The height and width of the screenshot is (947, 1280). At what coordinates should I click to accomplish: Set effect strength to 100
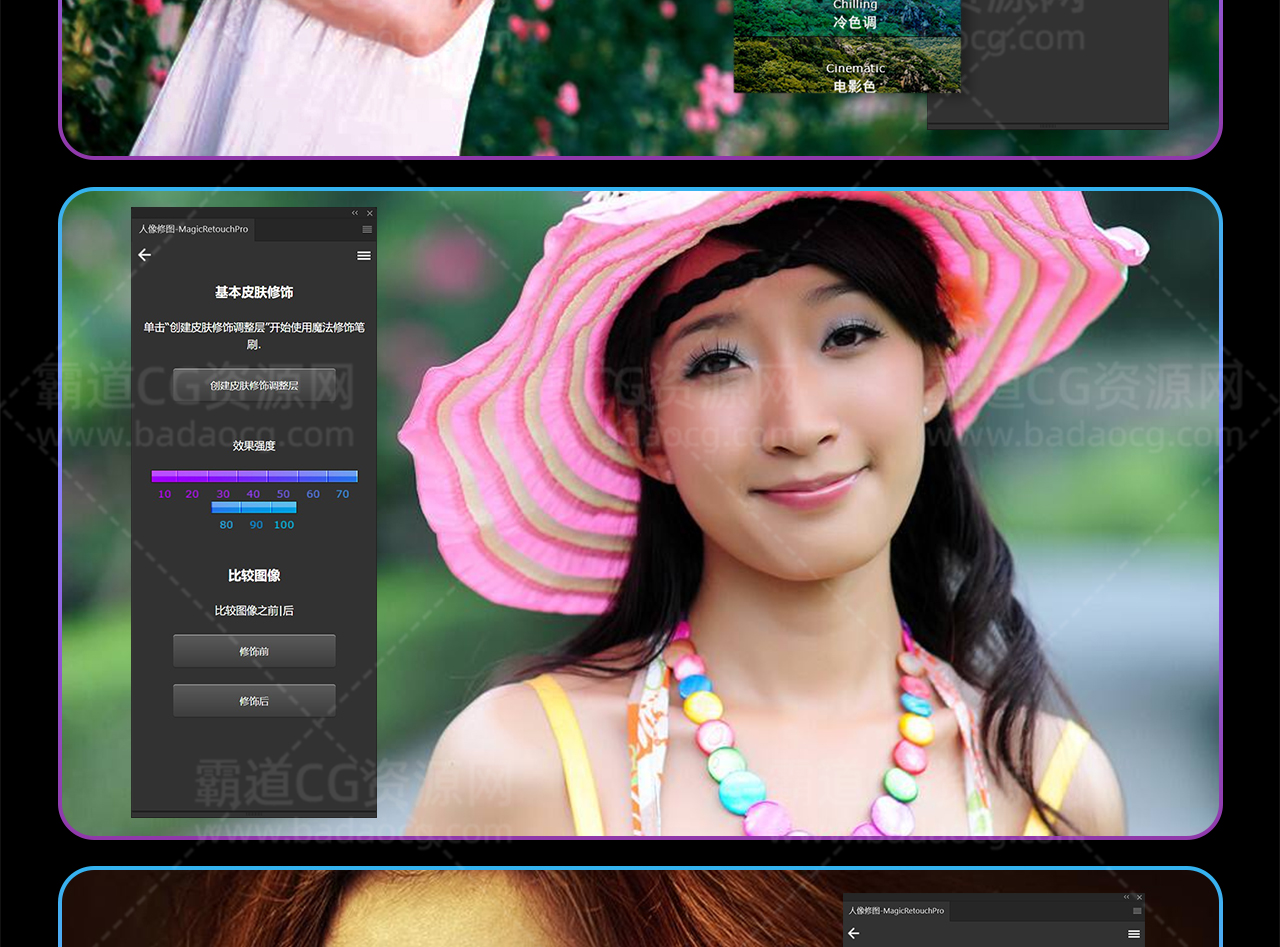(284, 508)
